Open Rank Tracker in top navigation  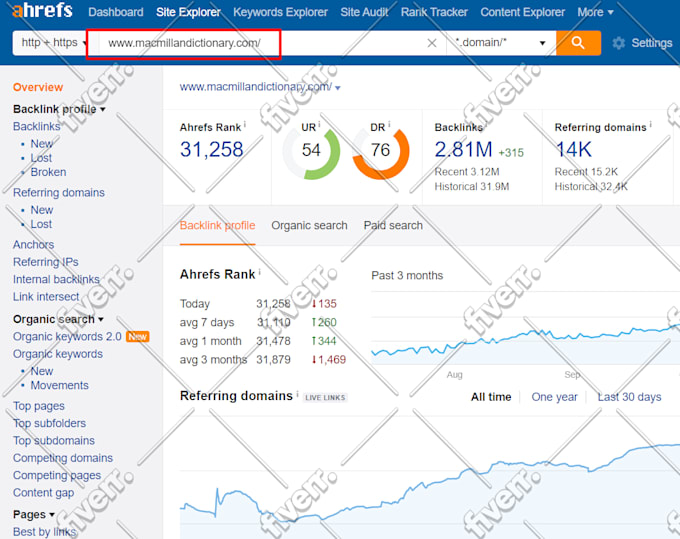pos(434,12)
